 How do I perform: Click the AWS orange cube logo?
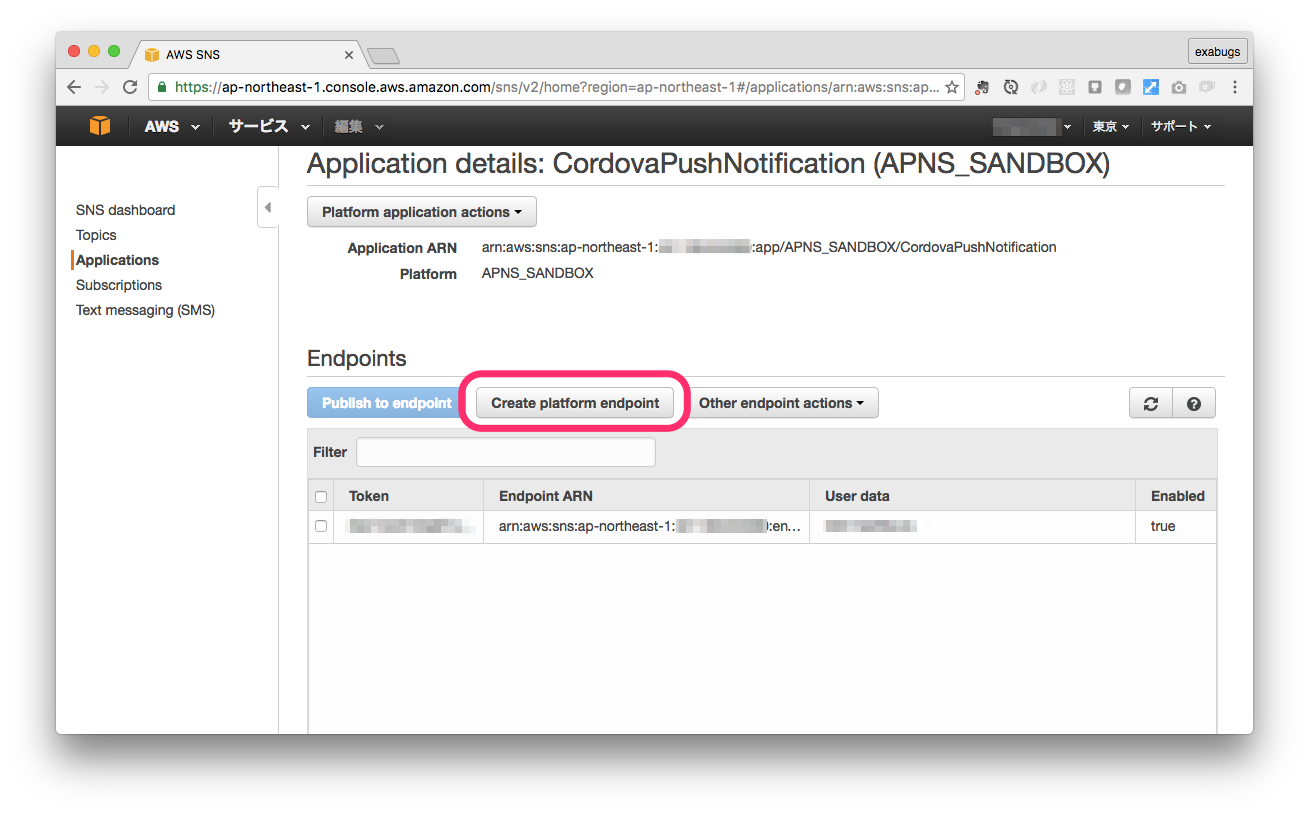coord(100,126)
